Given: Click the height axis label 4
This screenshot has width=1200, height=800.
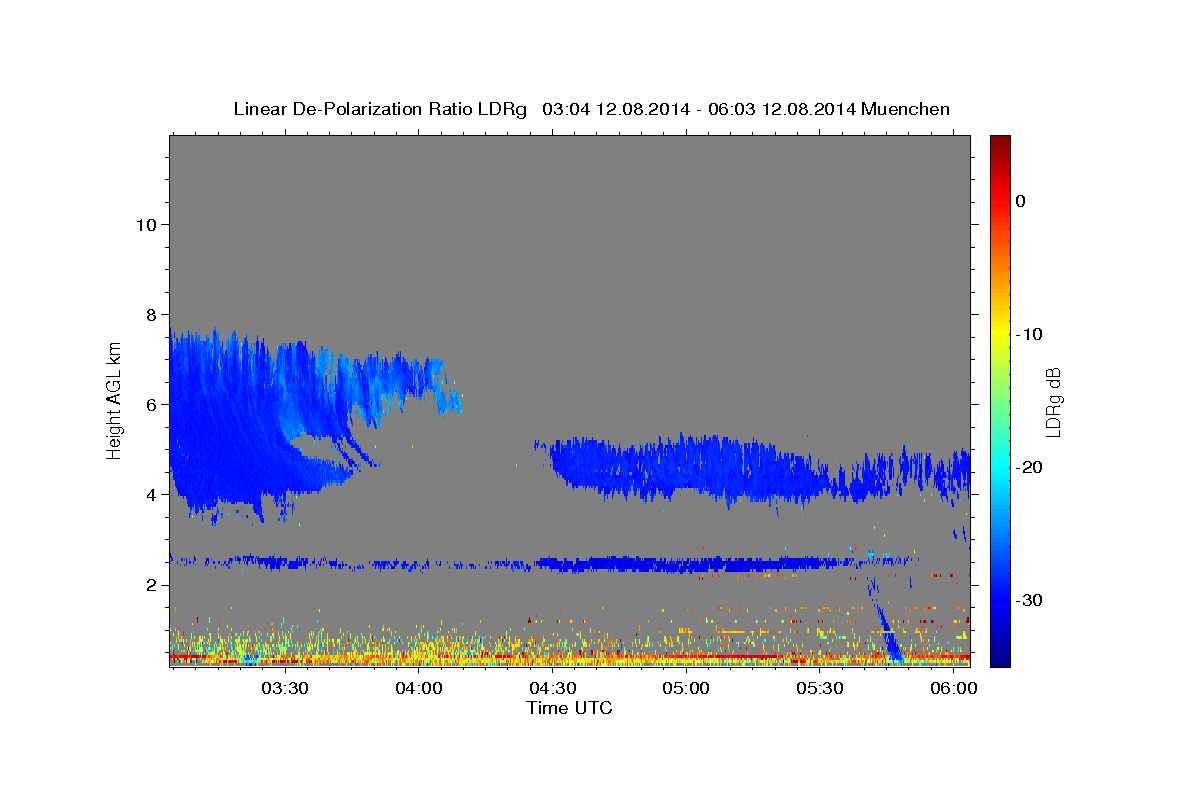Looking at the screenshot, I should pos(152,495).
